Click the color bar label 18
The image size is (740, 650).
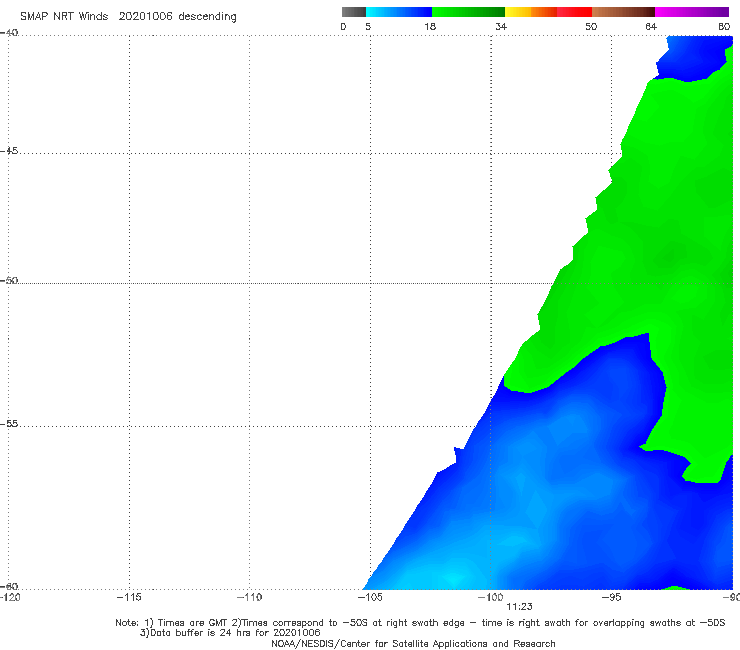click(430, 27)
